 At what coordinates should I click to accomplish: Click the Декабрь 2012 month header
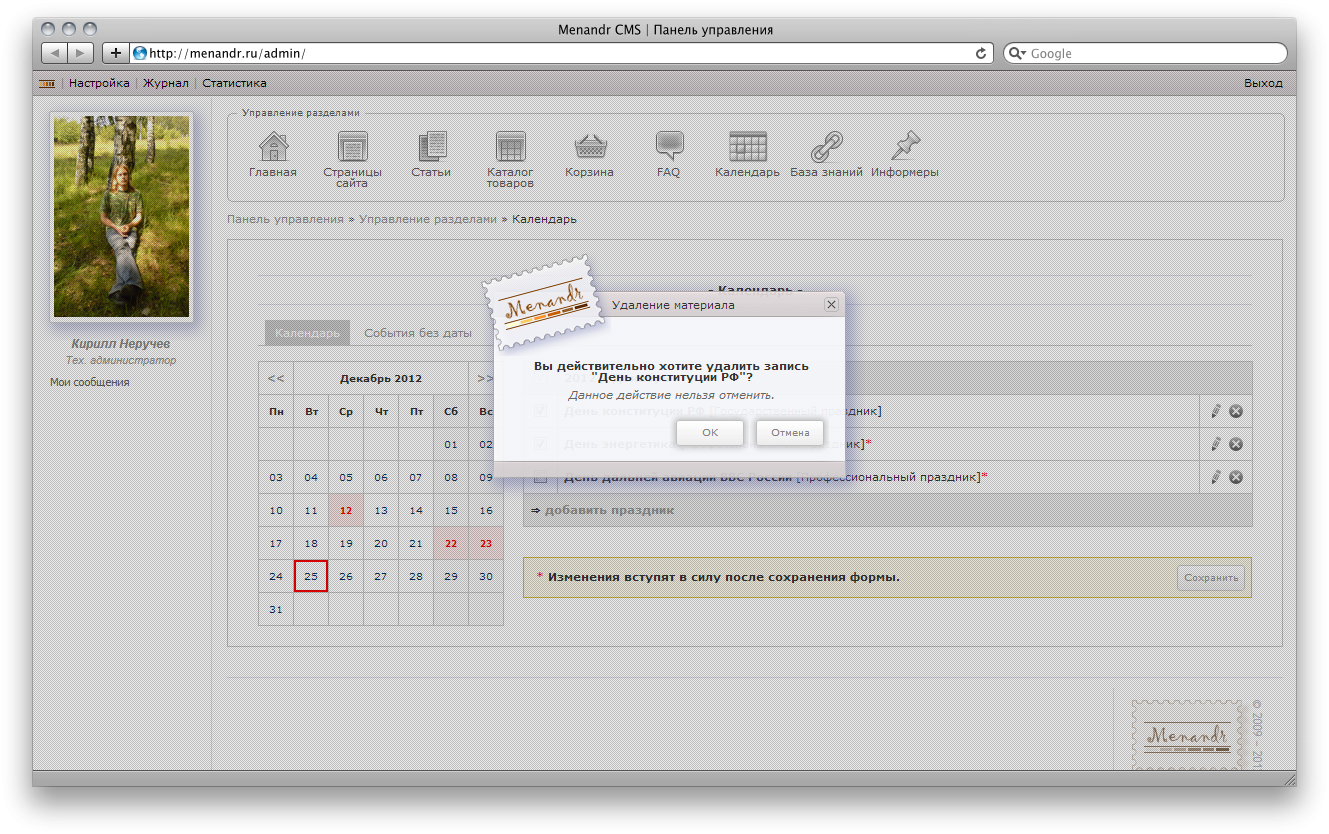pyautogui.click(x=381, y=379)
